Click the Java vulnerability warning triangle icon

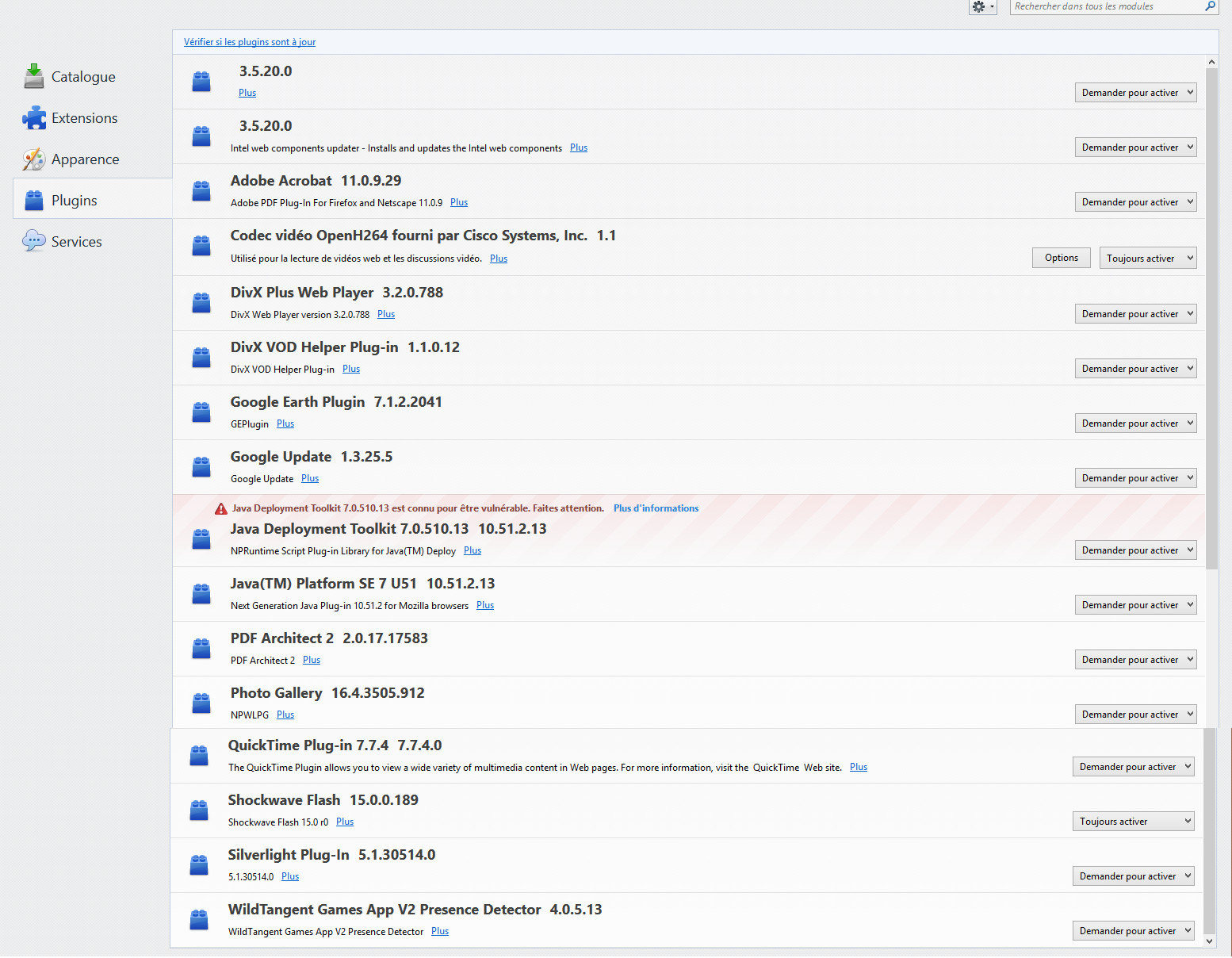tap(221, 509)
